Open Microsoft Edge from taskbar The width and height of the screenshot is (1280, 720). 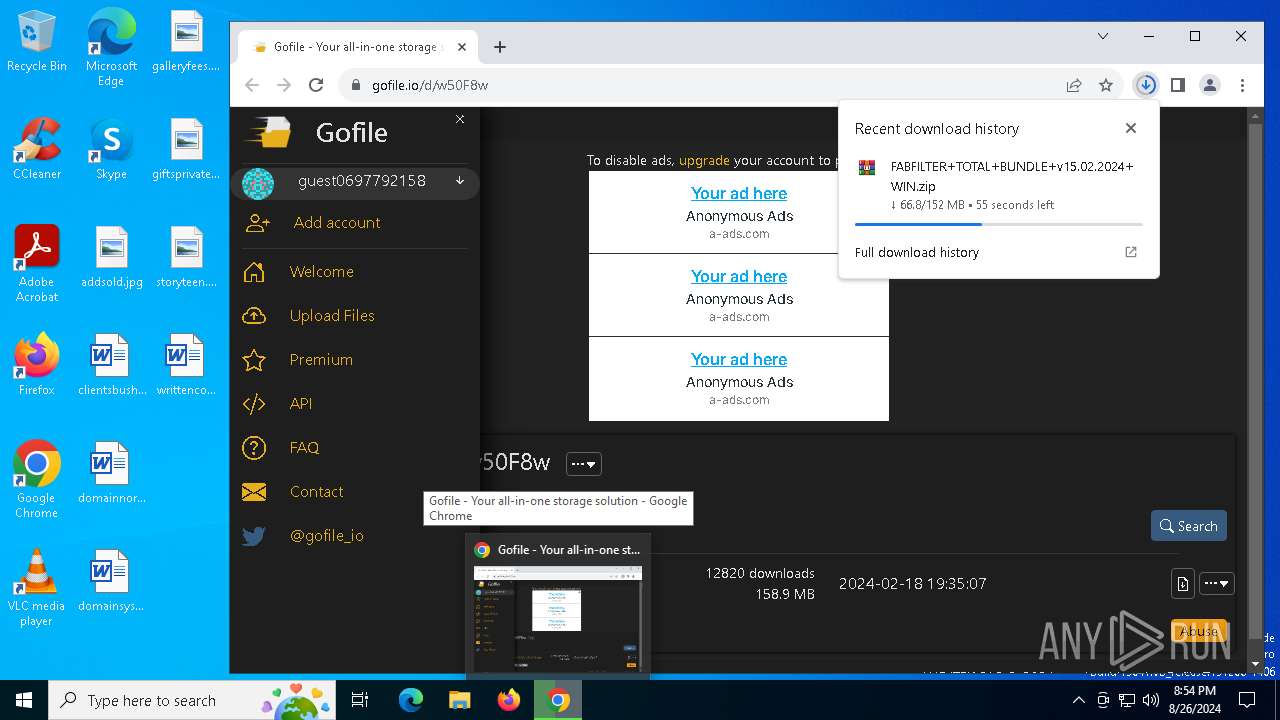point(411,700)
